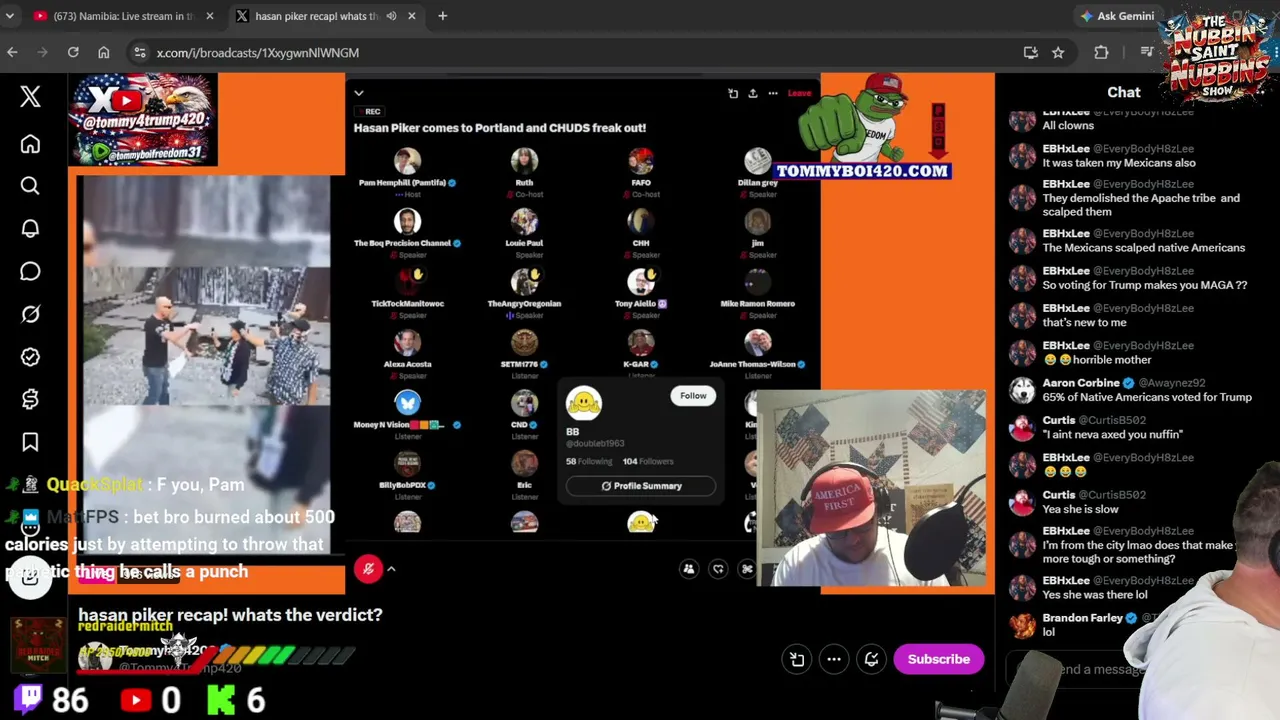This screenshot has height=720, width=1280.
Task: Open Aaron Corbine's name in chat
Action: click(x=1081, y=383)
